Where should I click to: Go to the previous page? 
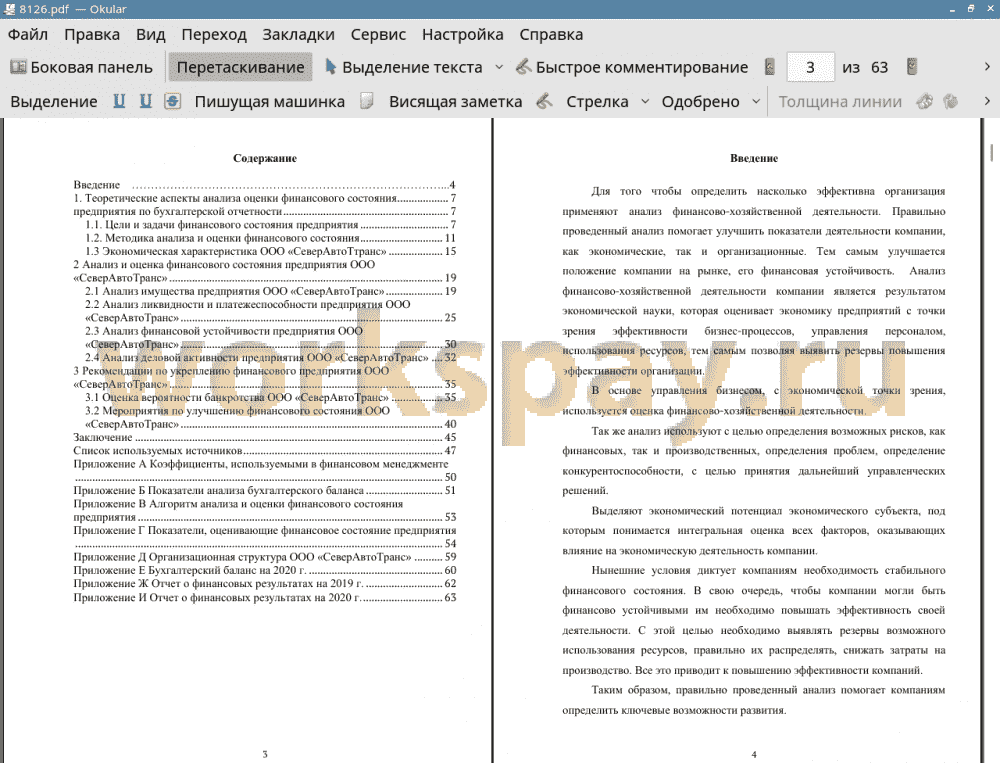click(x=770, y=67)
